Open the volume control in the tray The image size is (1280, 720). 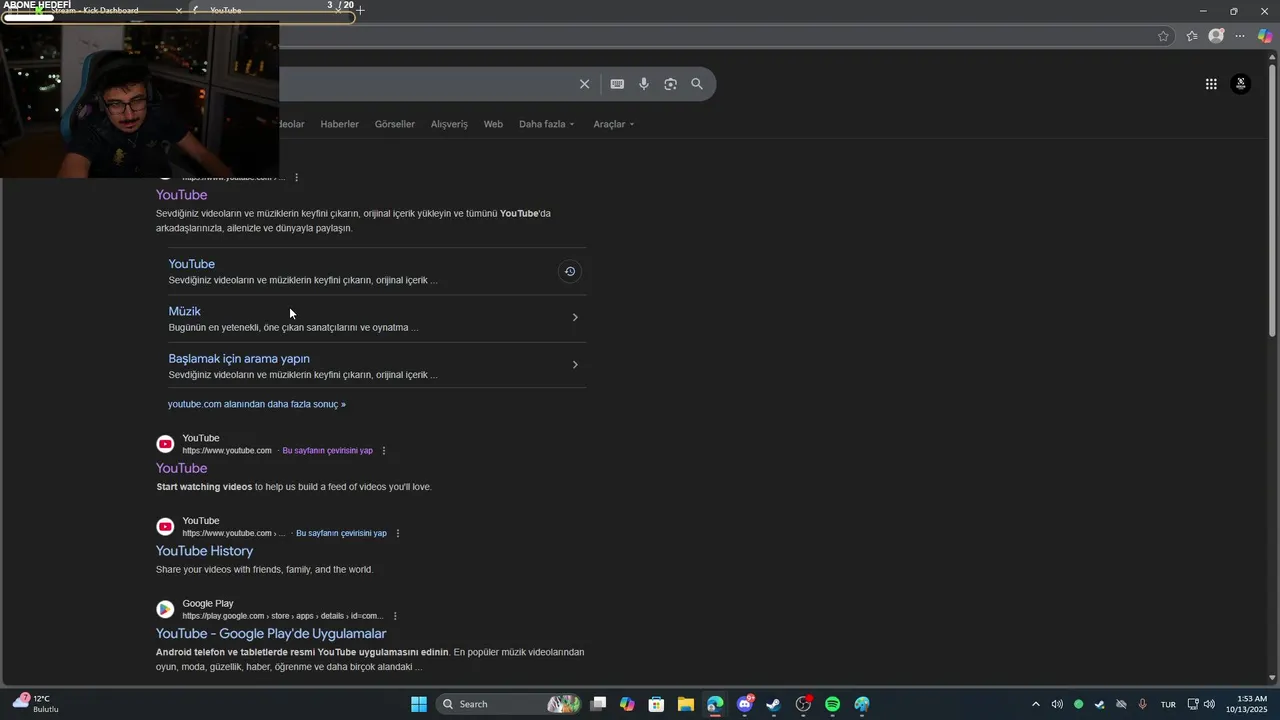coord(1209,704)
